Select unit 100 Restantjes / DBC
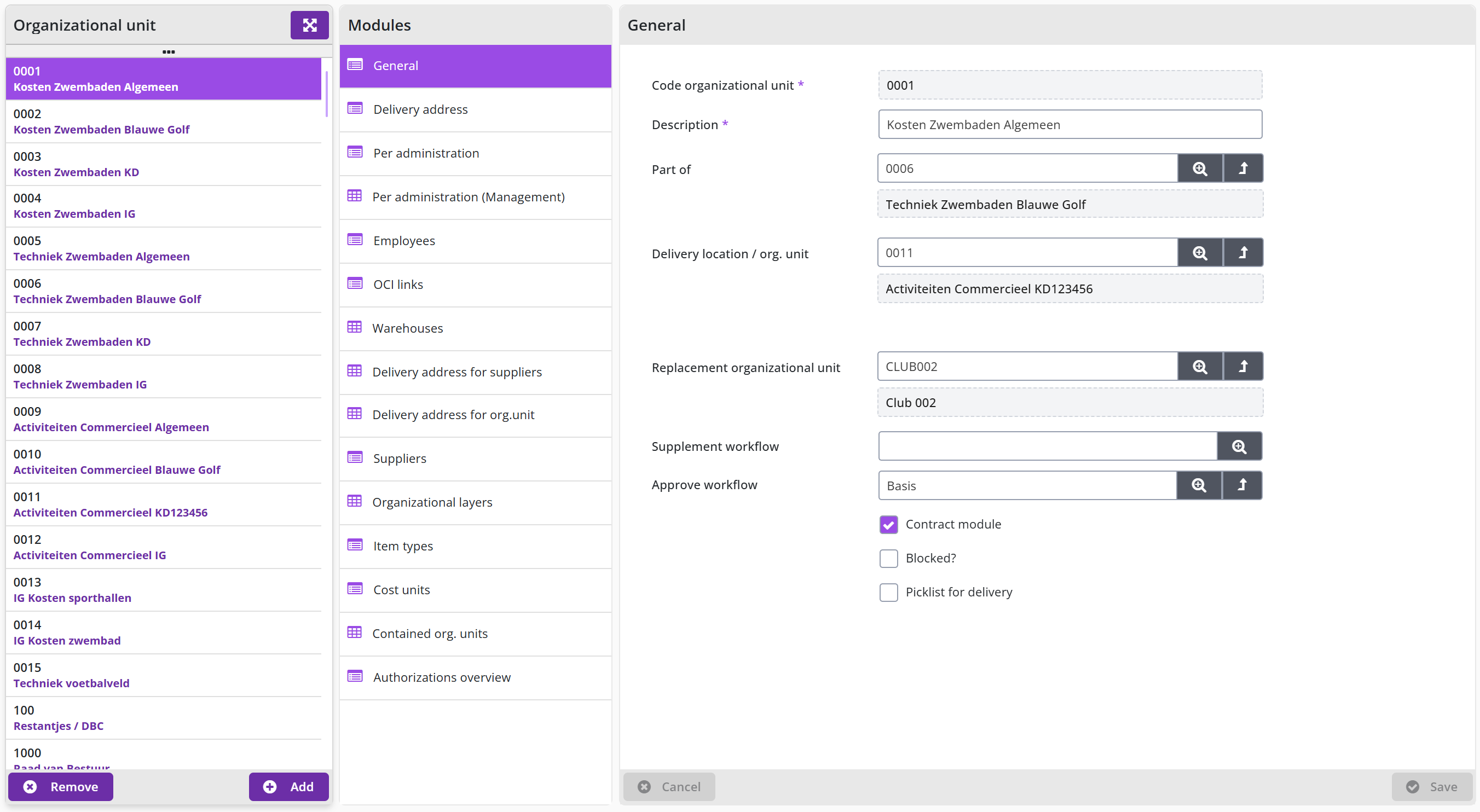1480x812 pixels. point(163,718)
